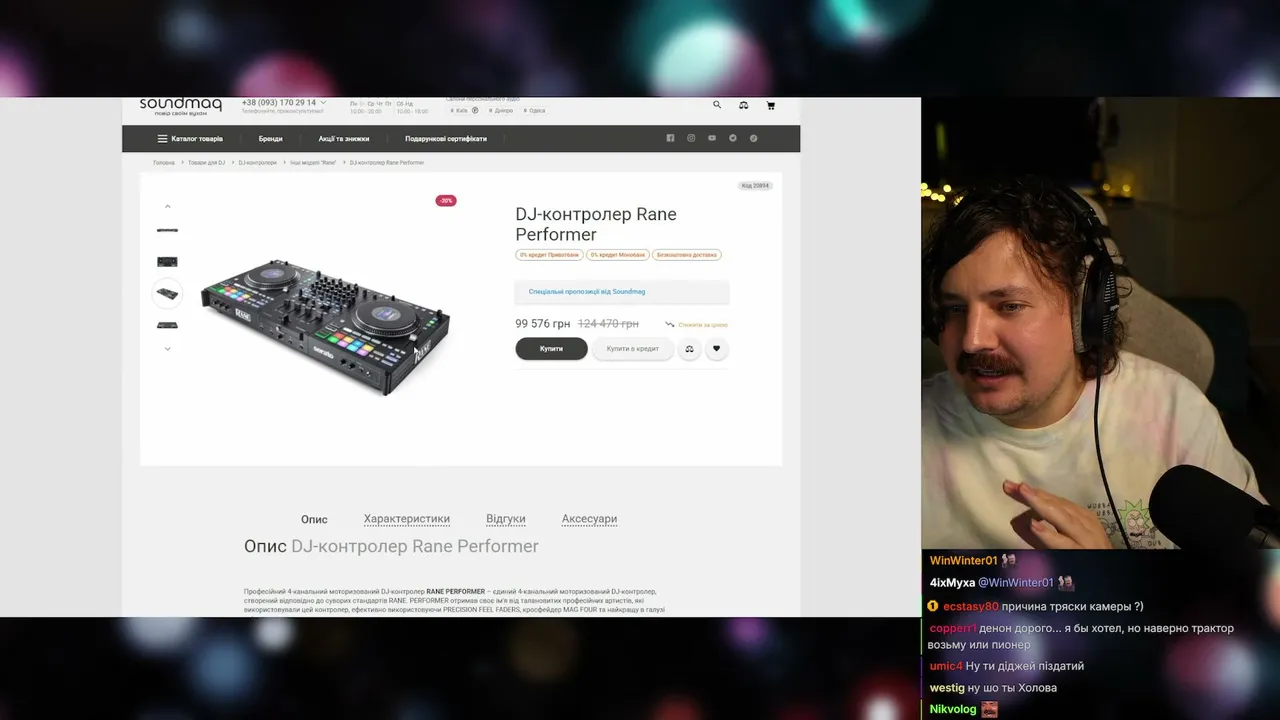Select the first product thumbnail
The height and width of the screenshot is (720, 1280).
coord(167,230)
